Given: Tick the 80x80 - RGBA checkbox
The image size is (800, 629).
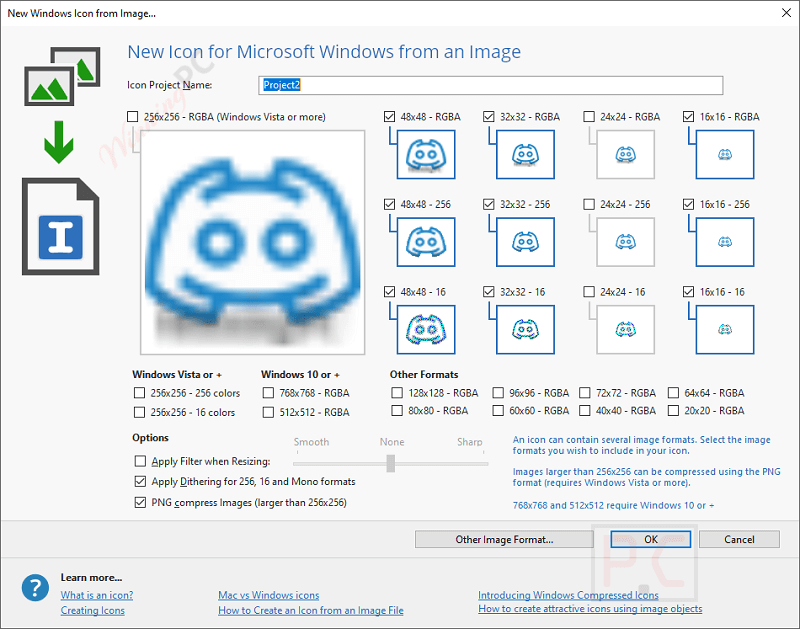Looking at the screenshot, I should (x=397, y=411).
